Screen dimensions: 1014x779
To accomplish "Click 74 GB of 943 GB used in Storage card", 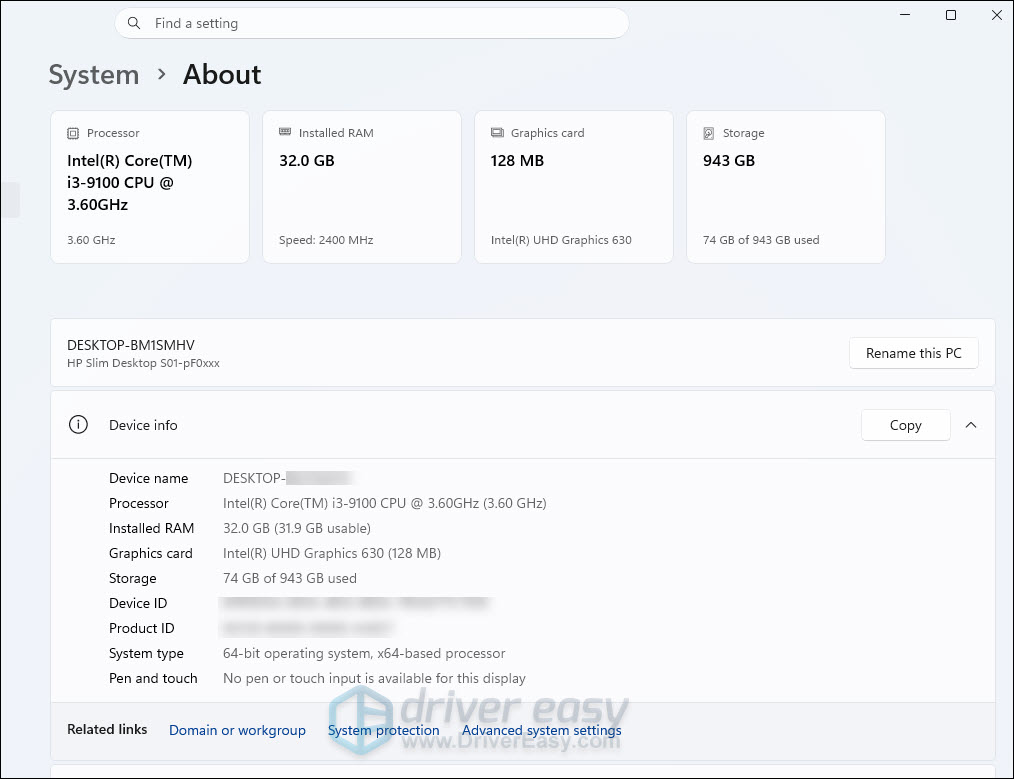I will click(x=761, y=240).
